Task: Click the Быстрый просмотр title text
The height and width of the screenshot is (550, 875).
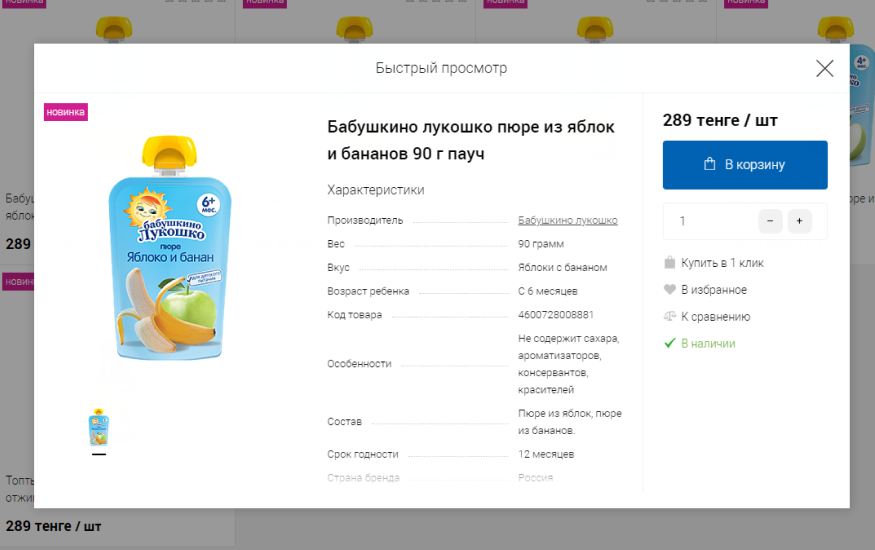Action: click(x=441, y=68)
